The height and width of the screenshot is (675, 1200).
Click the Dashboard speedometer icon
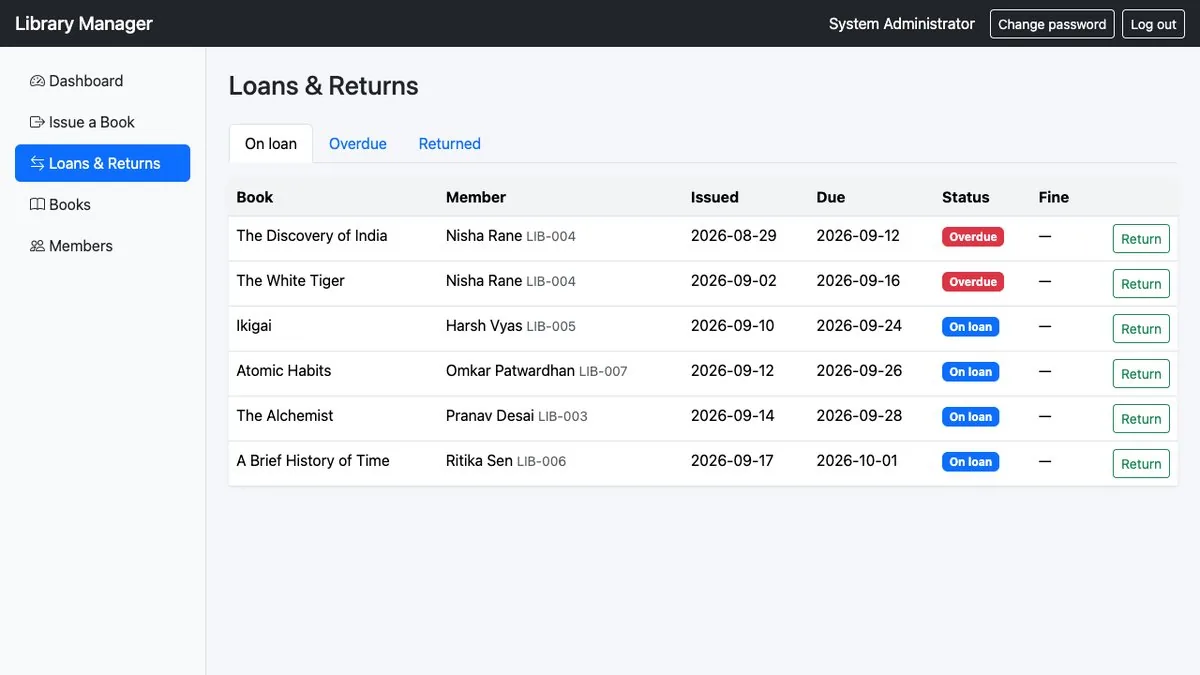37,81
